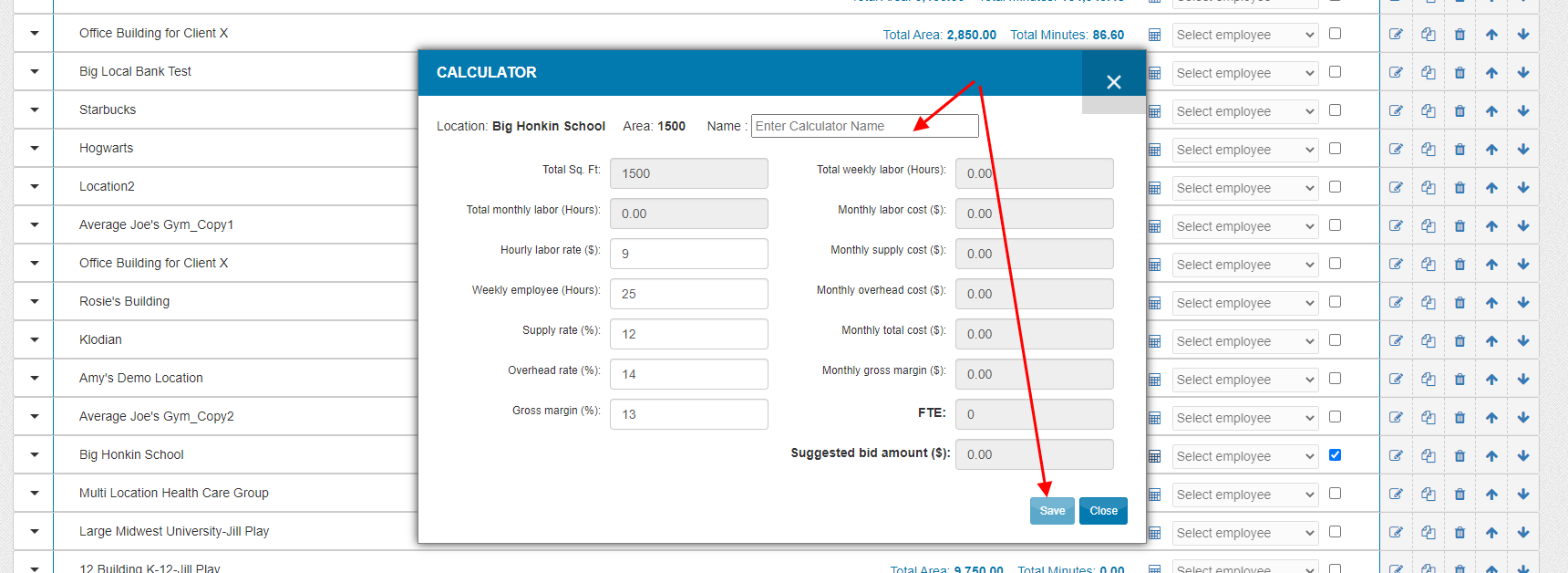Select the Location2 row checkbox
1568x573 pixels.
(x=1335, y=186)
